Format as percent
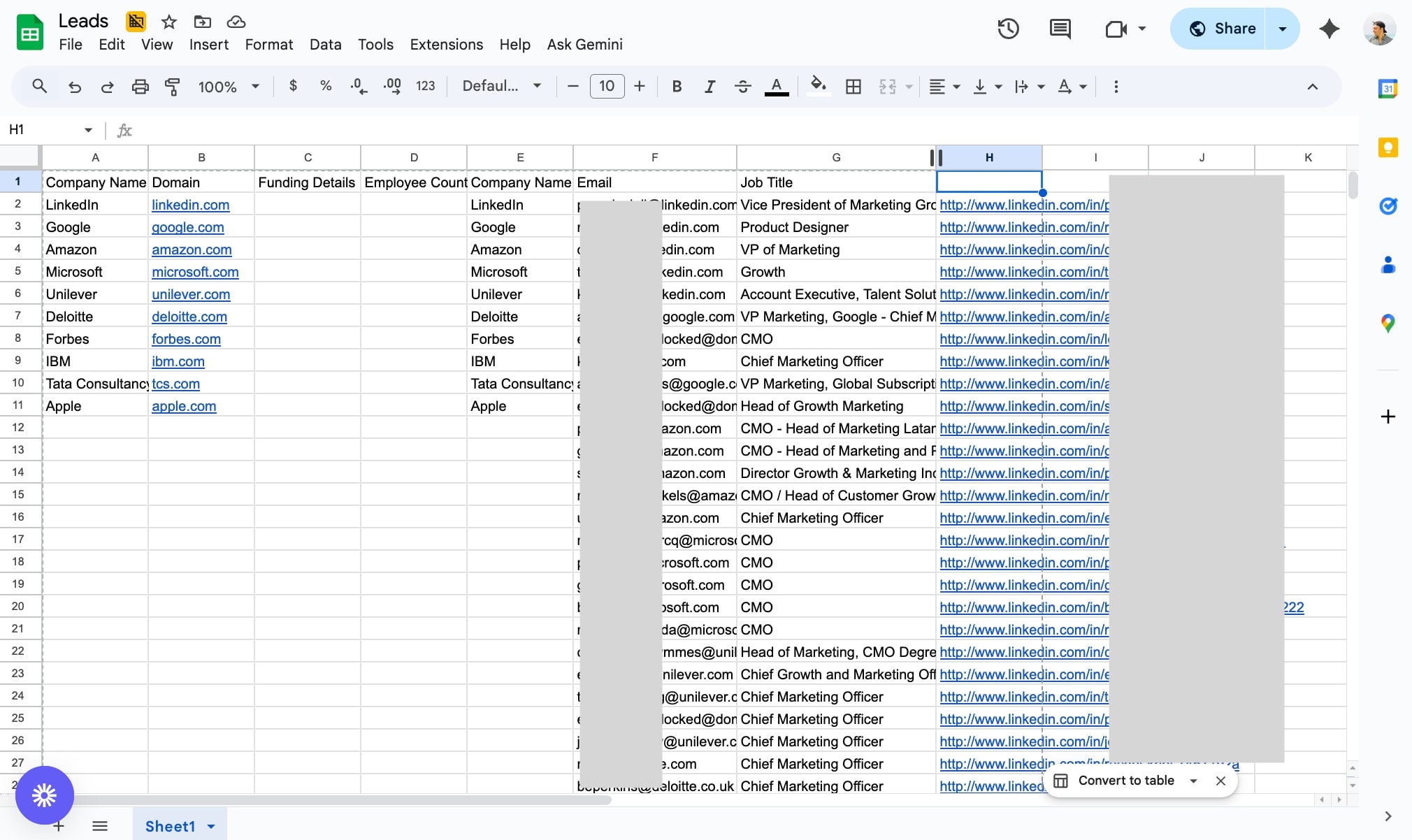Viewport: 1412px width, 840px height. tap(325, 86)
